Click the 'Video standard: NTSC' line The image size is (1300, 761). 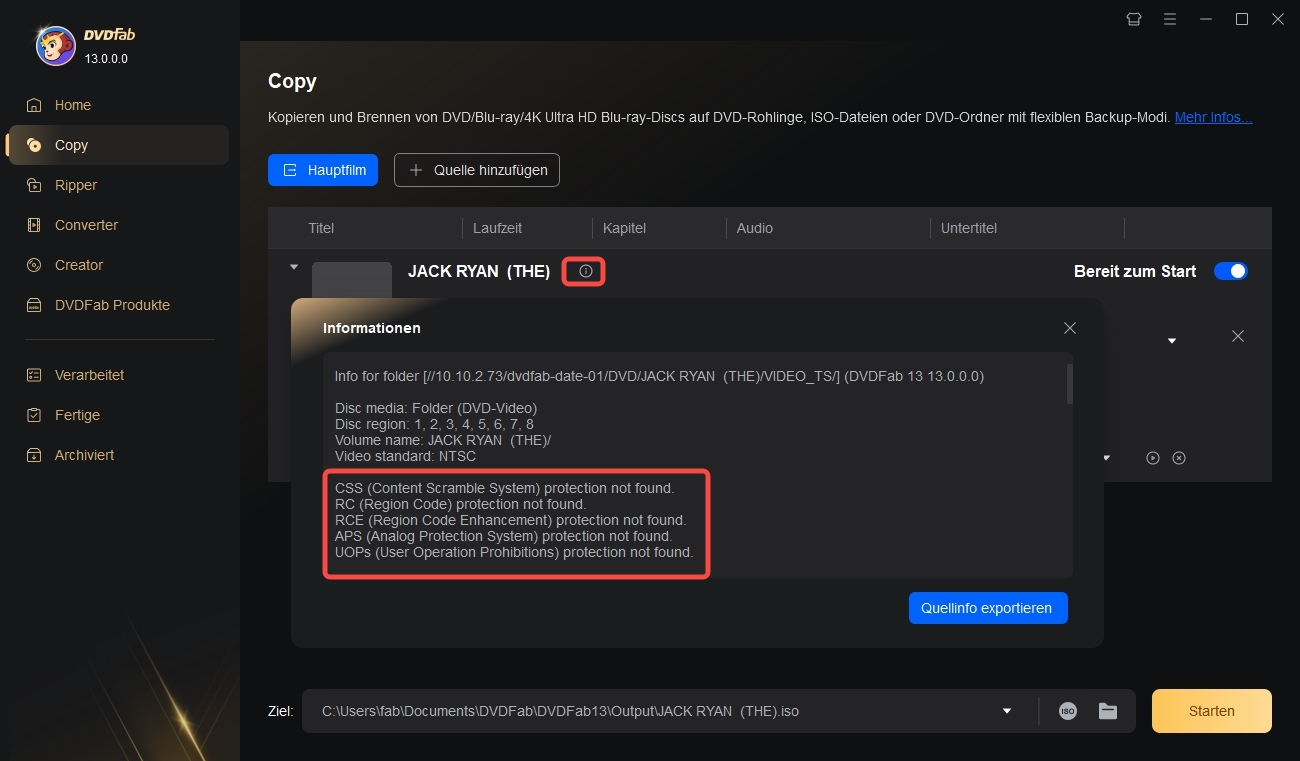pyautogui.click(x=405, y=456)
